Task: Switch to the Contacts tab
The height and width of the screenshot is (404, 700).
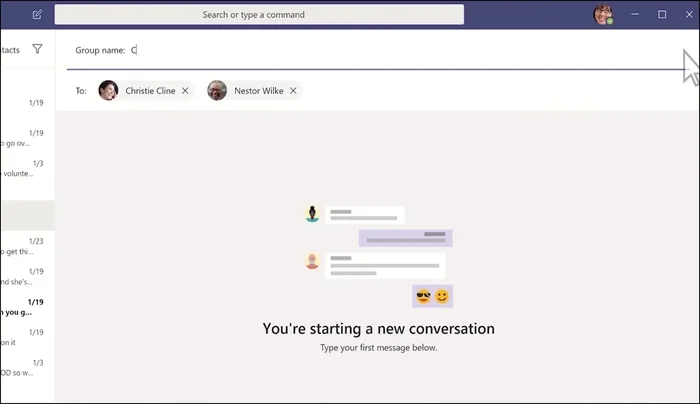Action: pos(10,50)
